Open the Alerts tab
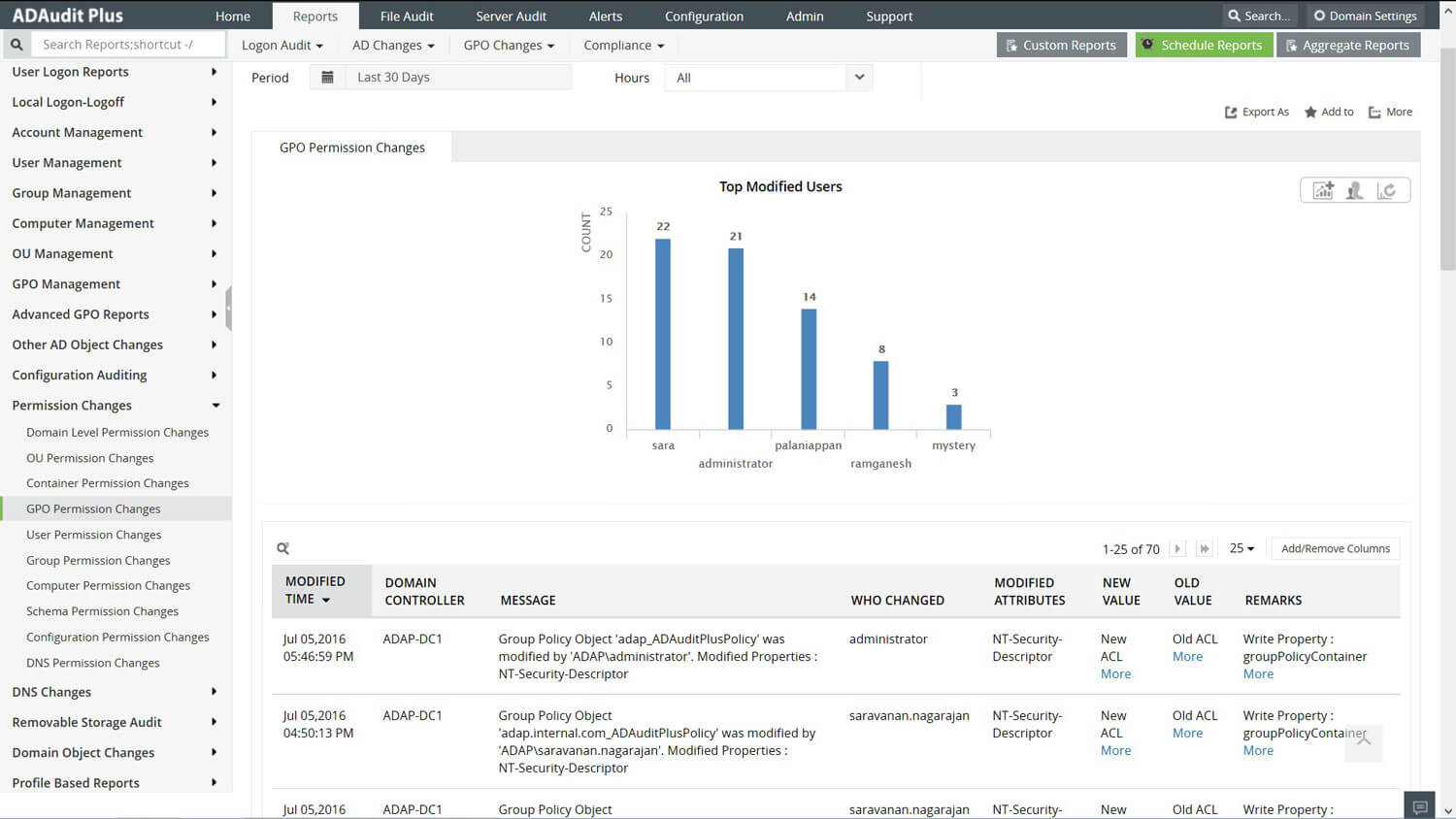Screen dimensions: 1456x819 605,16
